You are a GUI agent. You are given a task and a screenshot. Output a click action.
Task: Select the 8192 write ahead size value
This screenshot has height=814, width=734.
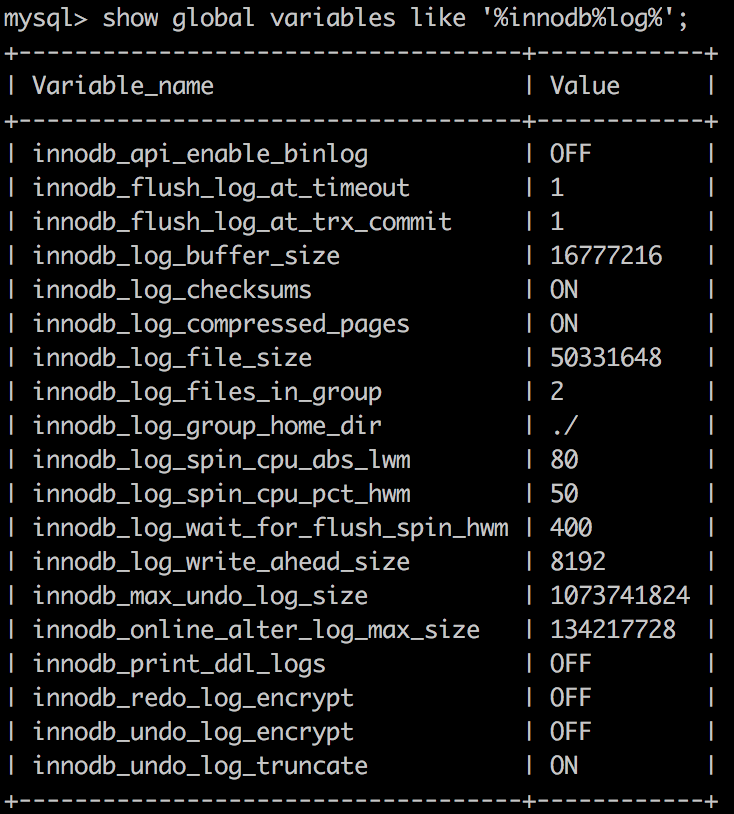click(578, 562)
